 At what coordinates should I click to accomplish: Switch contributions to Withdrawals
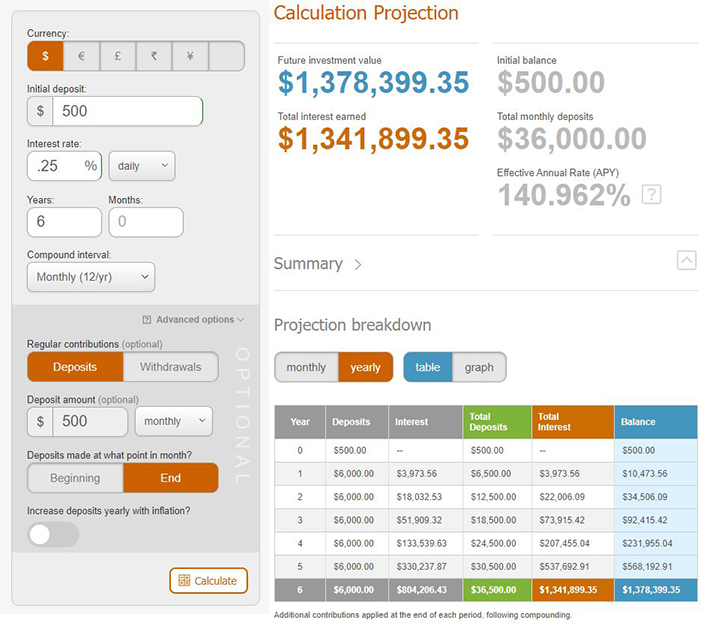point(170,367)
